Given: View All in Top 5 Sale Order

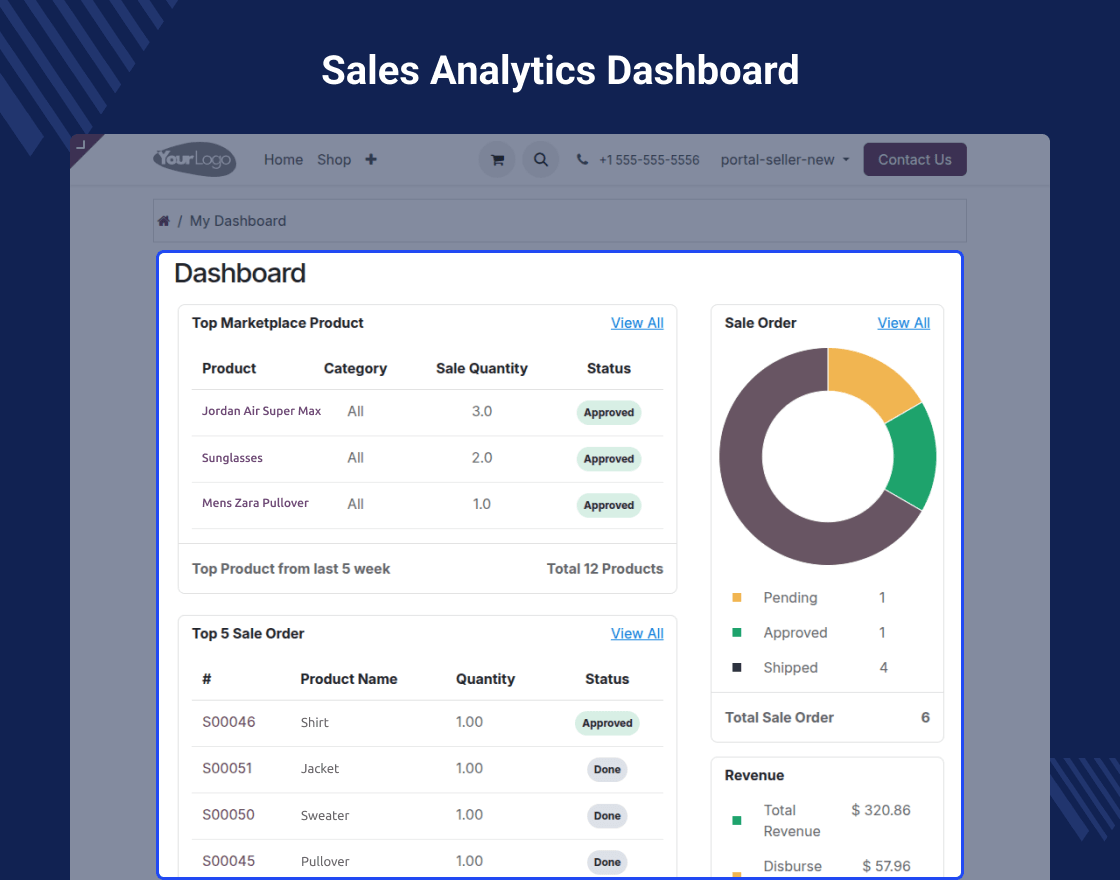Looking at the screenshot, I should click(637, 634).
